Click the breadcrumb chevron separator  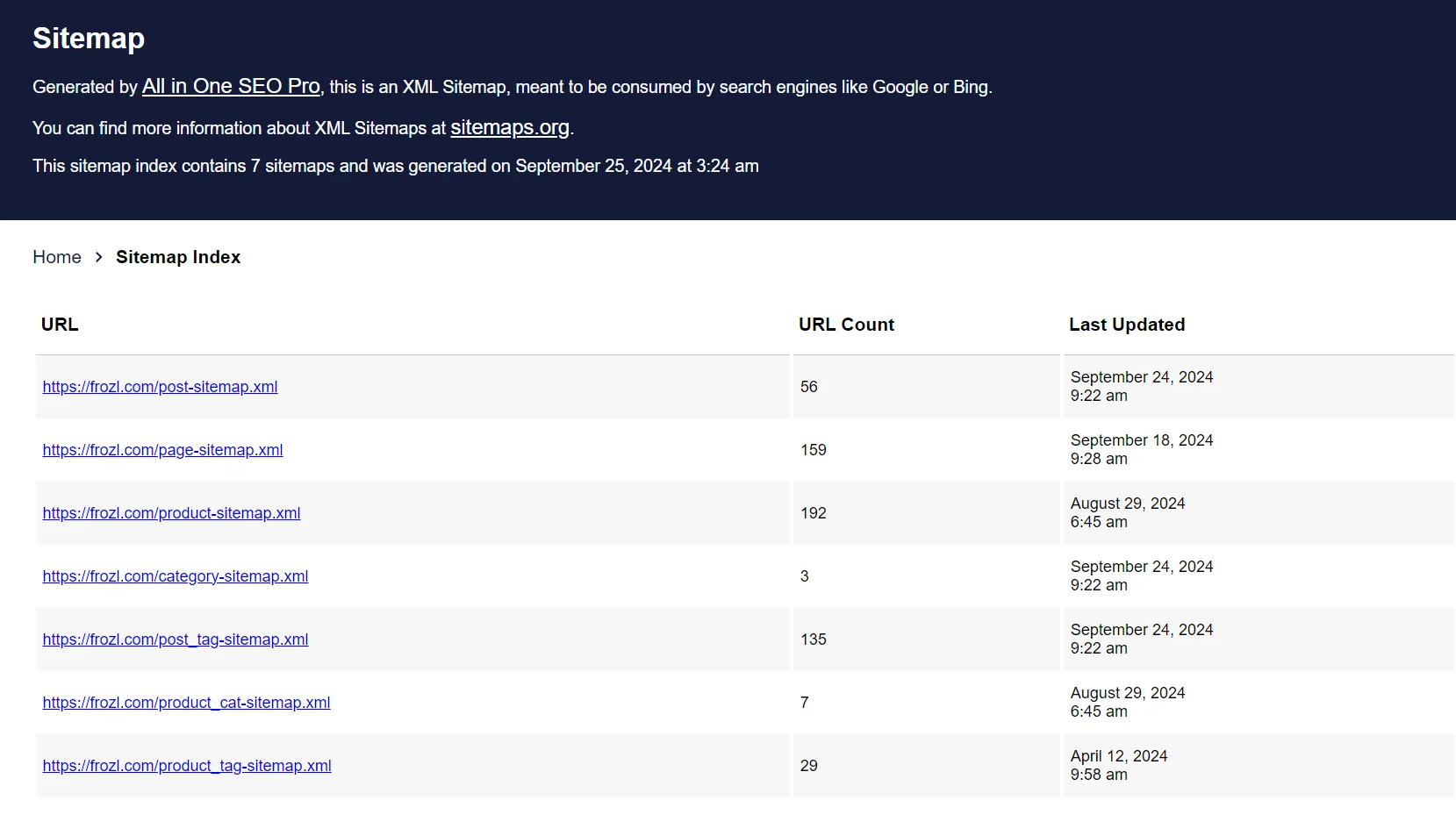coord(99,257)
